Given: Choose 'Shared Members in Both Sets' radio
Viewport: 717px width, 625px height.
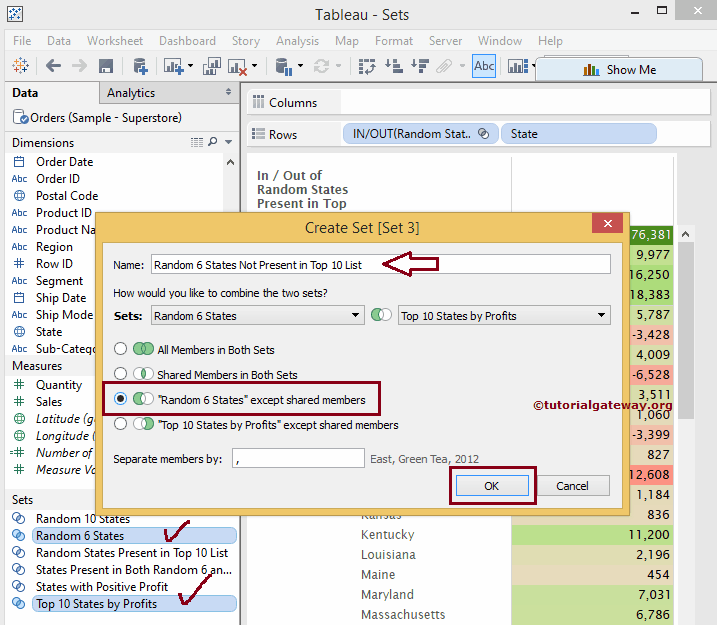Looking at the screenshot, I should [121, 375].
